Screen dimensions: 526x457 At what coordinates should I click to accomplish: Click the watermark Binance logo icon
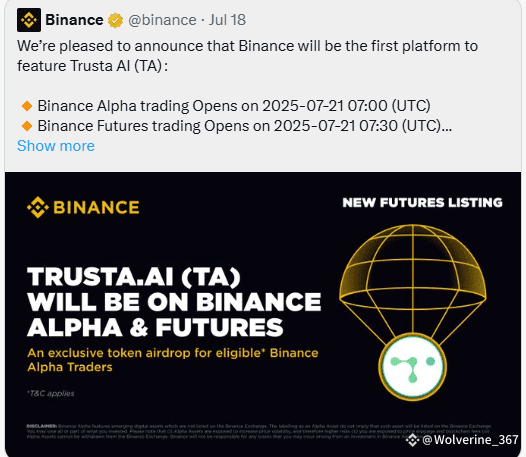click(413, 440)
